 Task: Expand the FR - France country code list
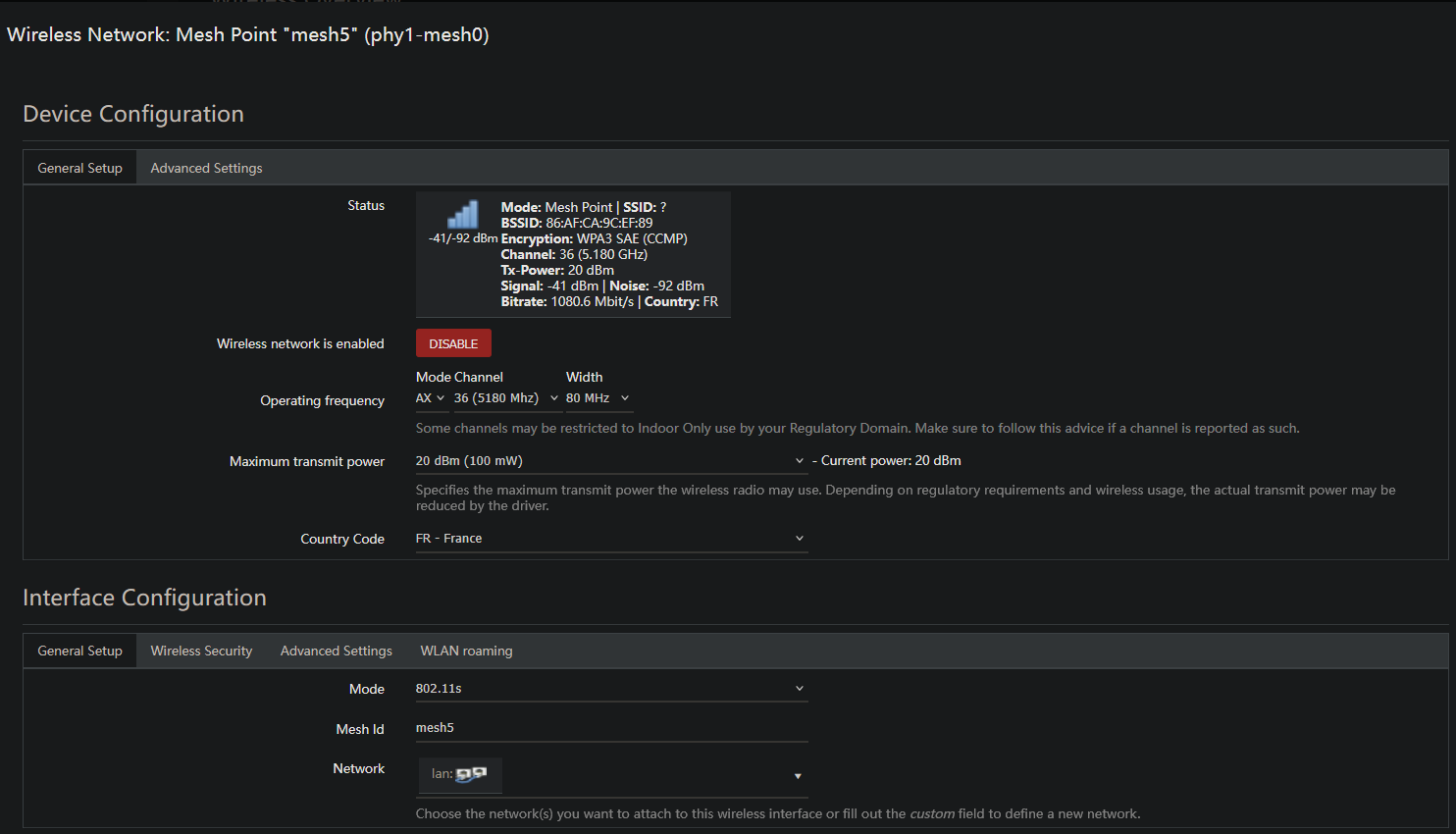(610, 539)
